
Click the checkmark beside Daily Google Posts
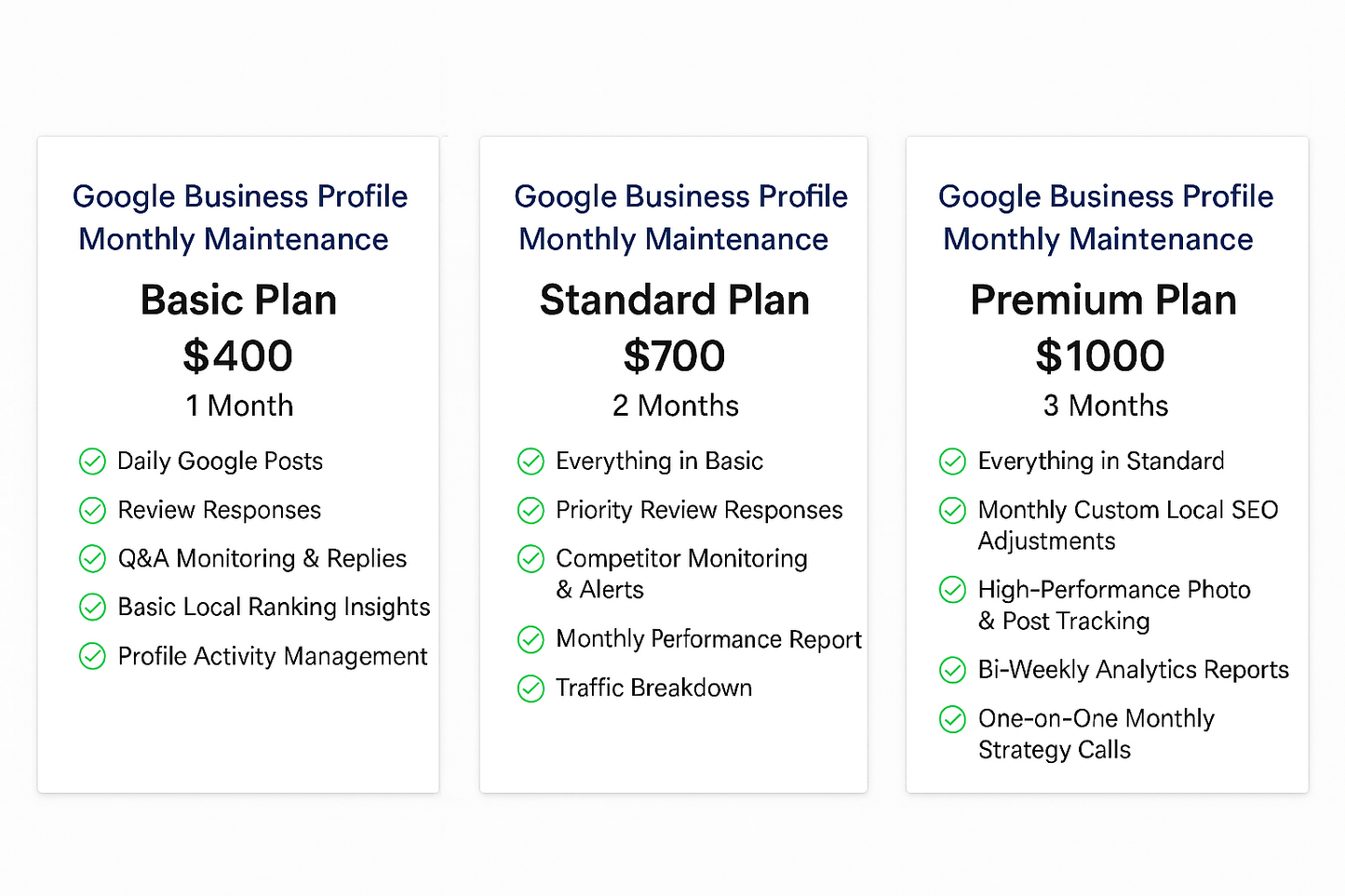coord(92,461)
